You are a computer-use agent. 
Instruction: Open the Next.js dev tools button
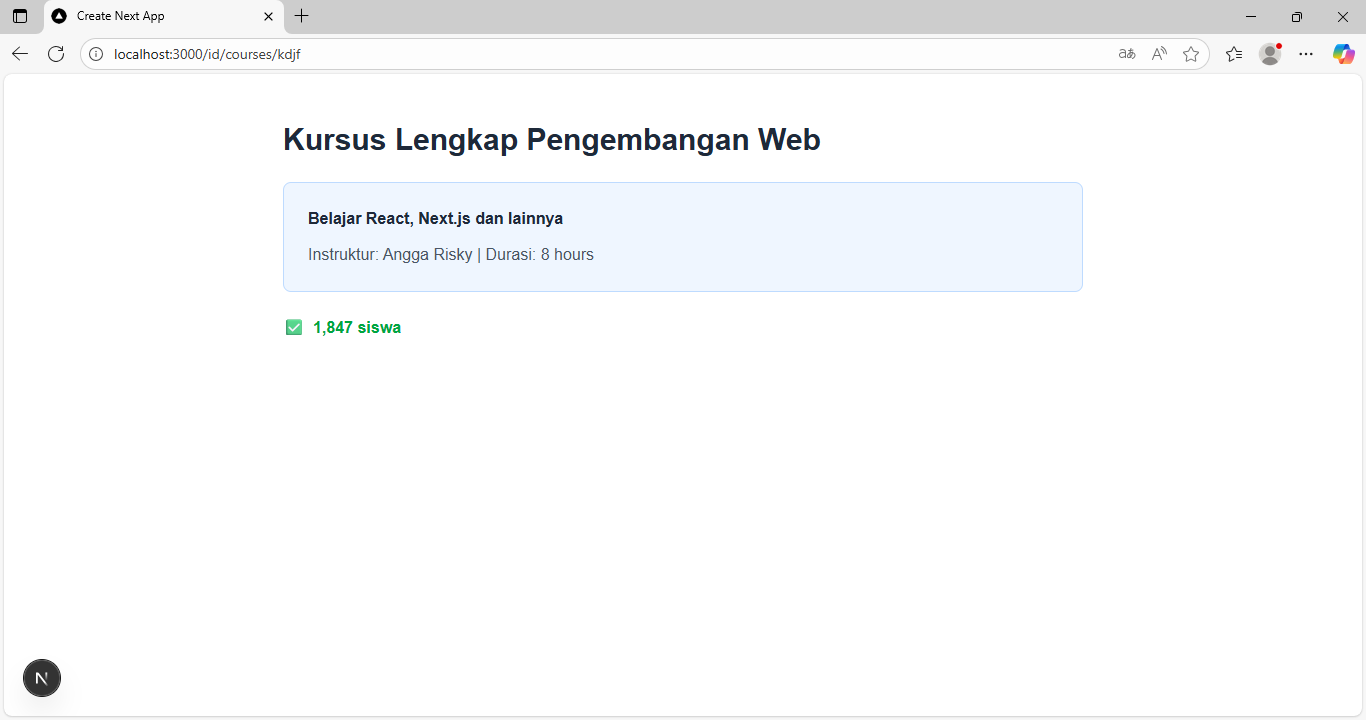(42, 678)
